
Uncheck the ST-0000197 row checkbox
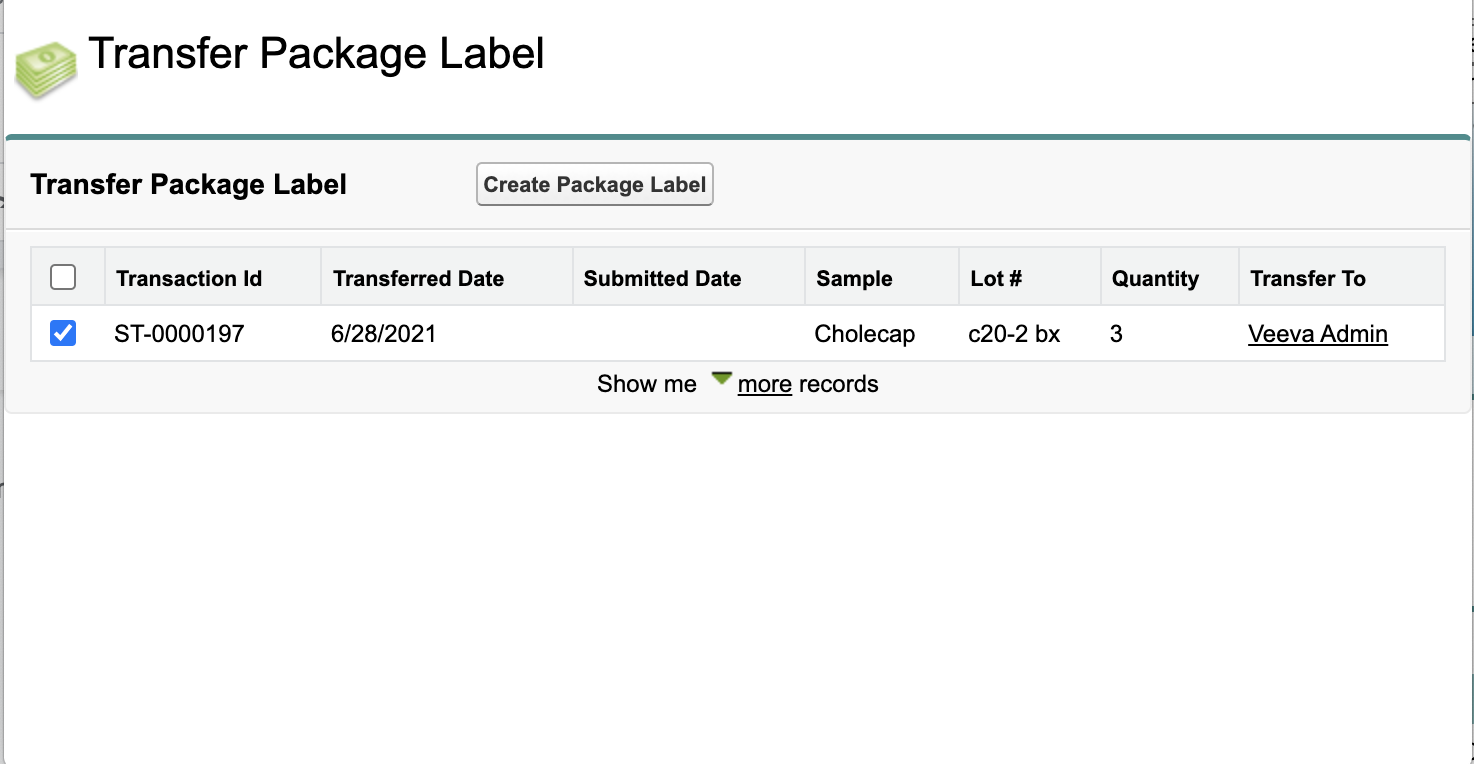click(x=63, y=333)
